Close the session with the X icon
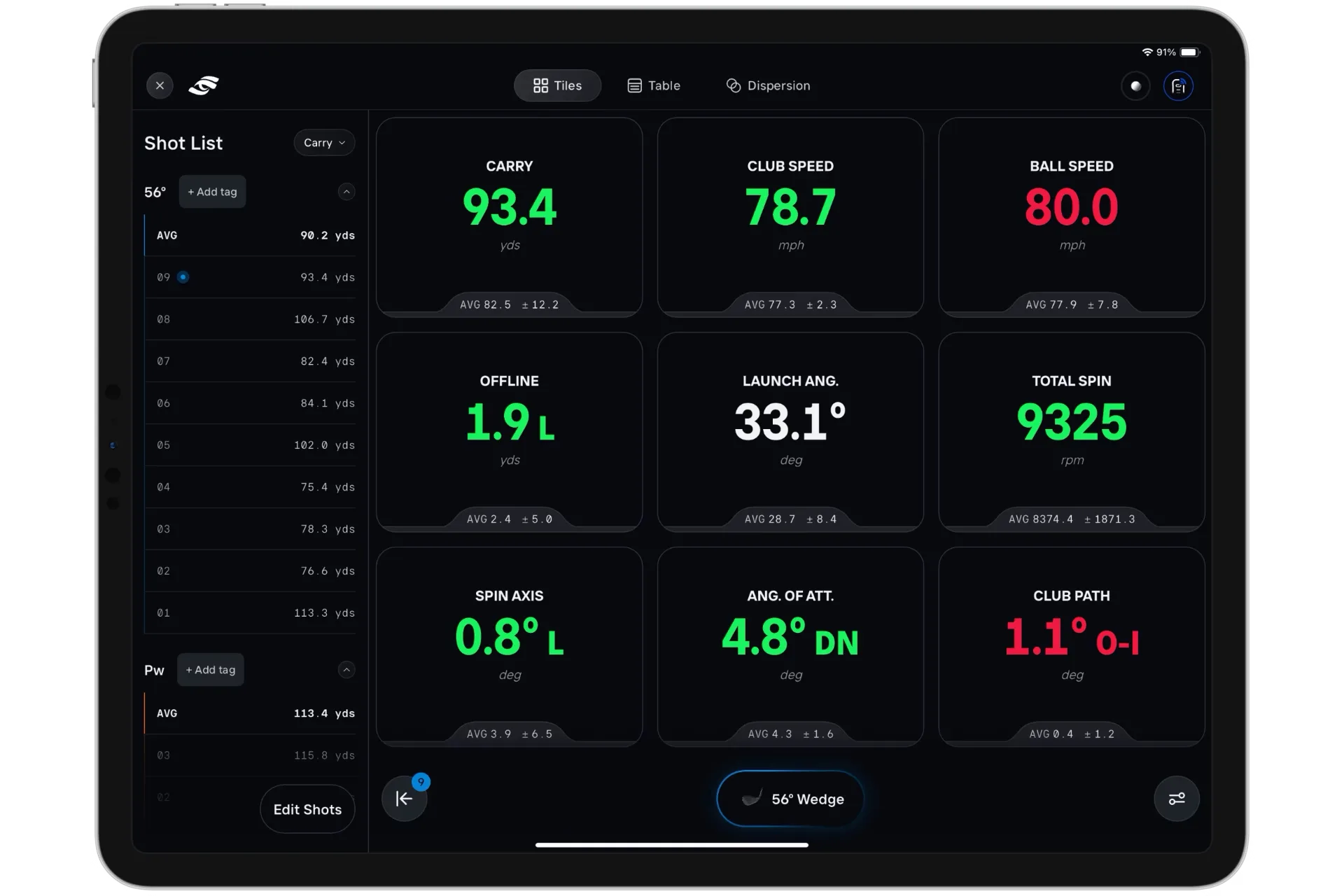1344x896 pixels. (x=160, y=85)
